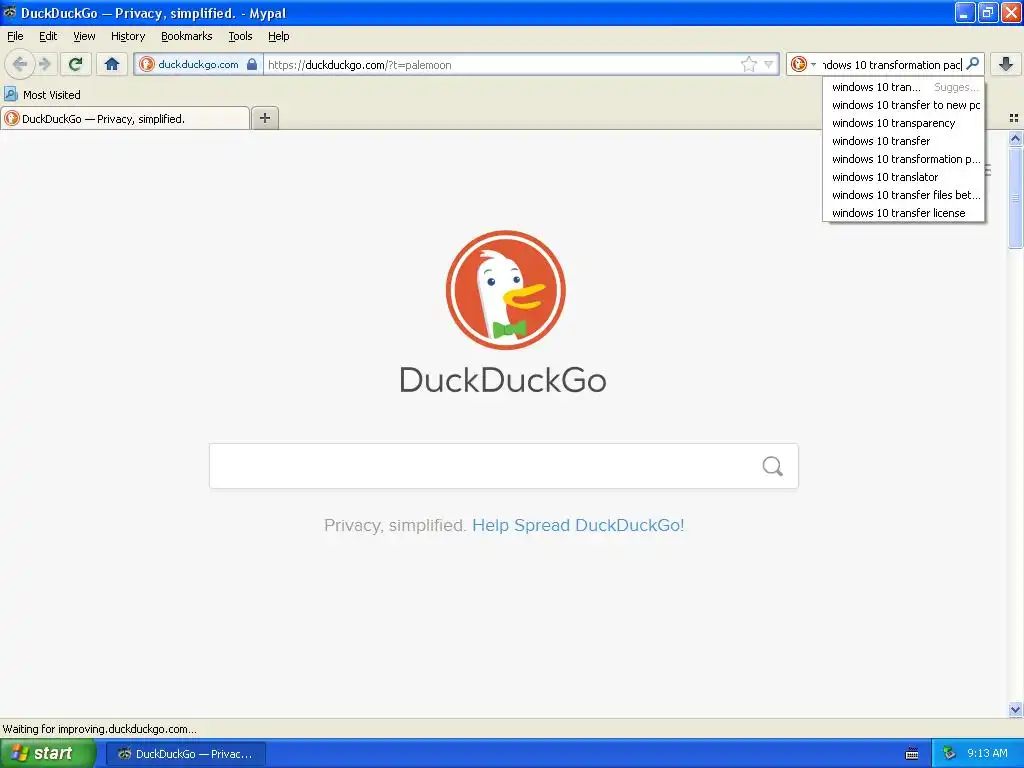Go back to the previous page
Screen dimensions: 1024x768
coord(20,64)
